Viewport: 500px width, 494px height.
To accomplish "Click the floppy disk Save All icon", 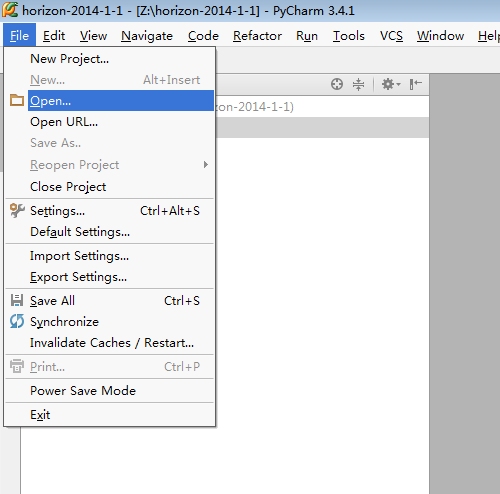I will click(x=17, y=300).
